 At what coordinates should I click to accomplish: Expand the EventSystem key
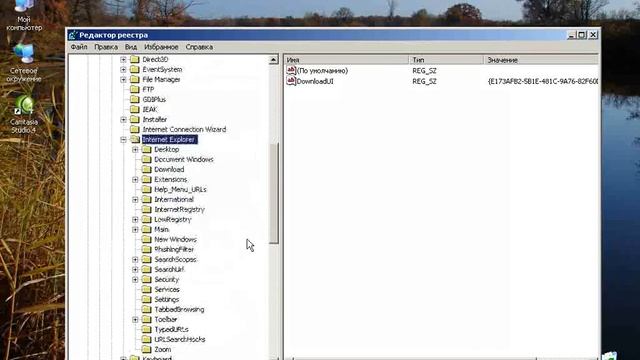(x=123, y=69)
